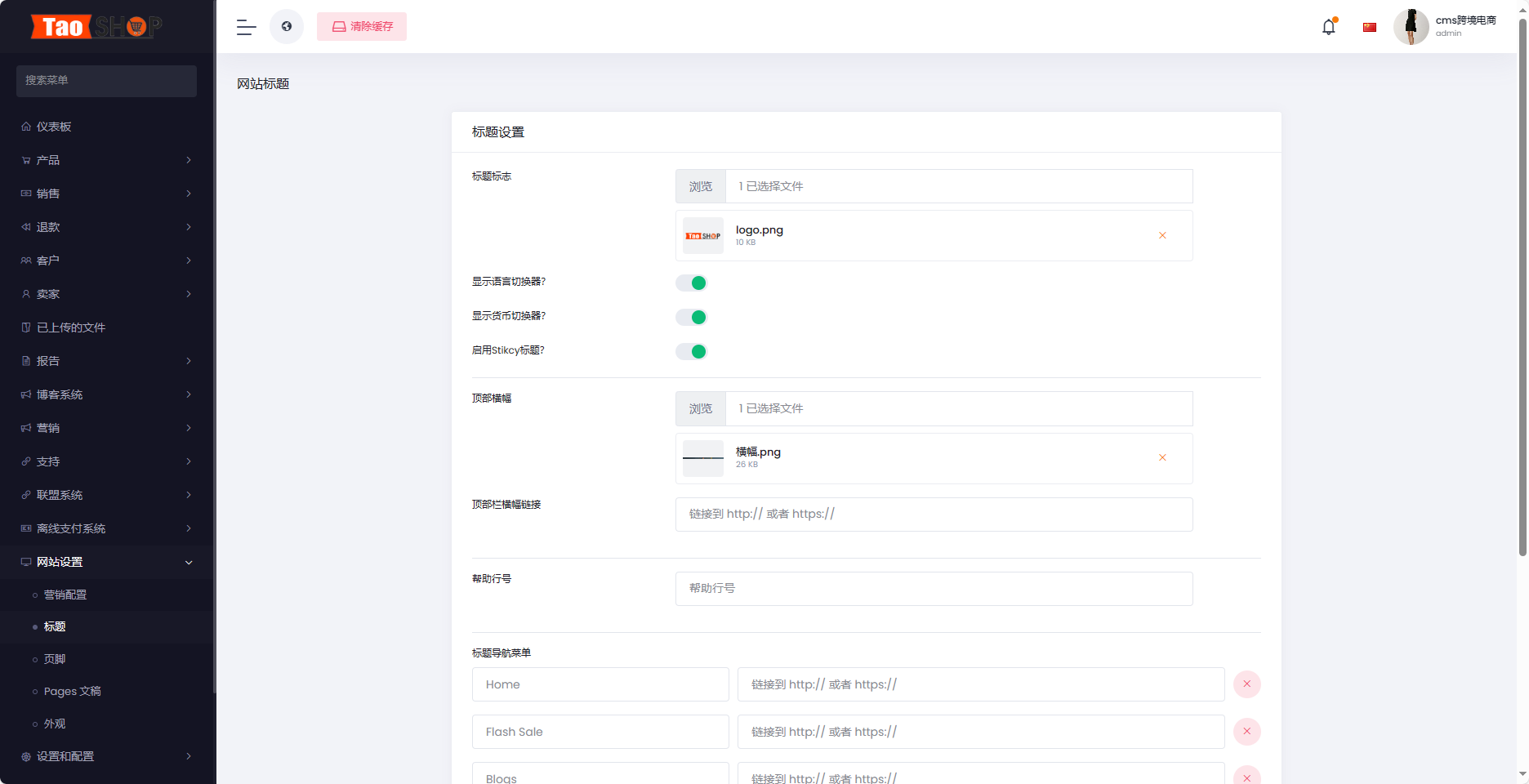Click the Chinese flag language icon

(1370, 27)
